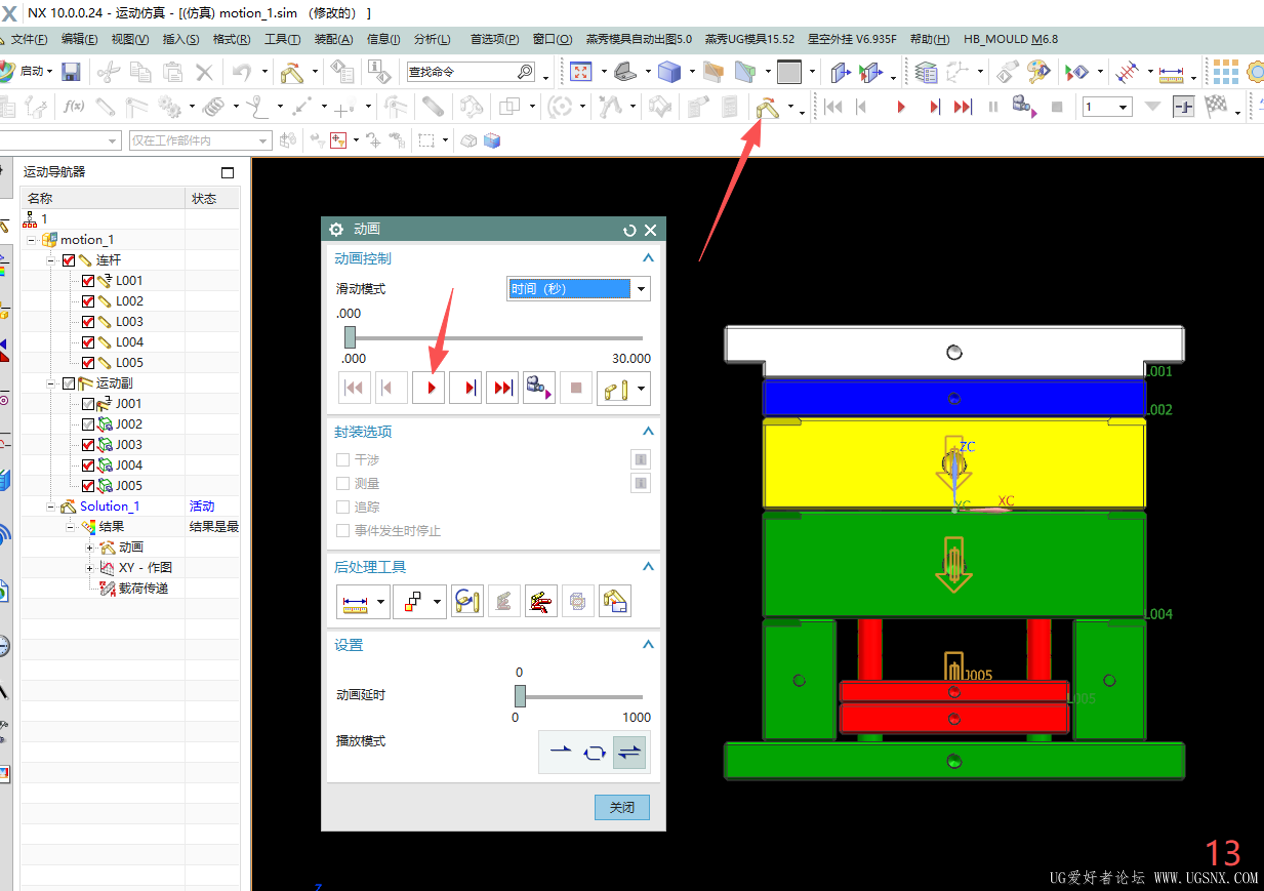Enable the 追踪 checkbox
Screen dimensions: 1264x891
point(343,507)
